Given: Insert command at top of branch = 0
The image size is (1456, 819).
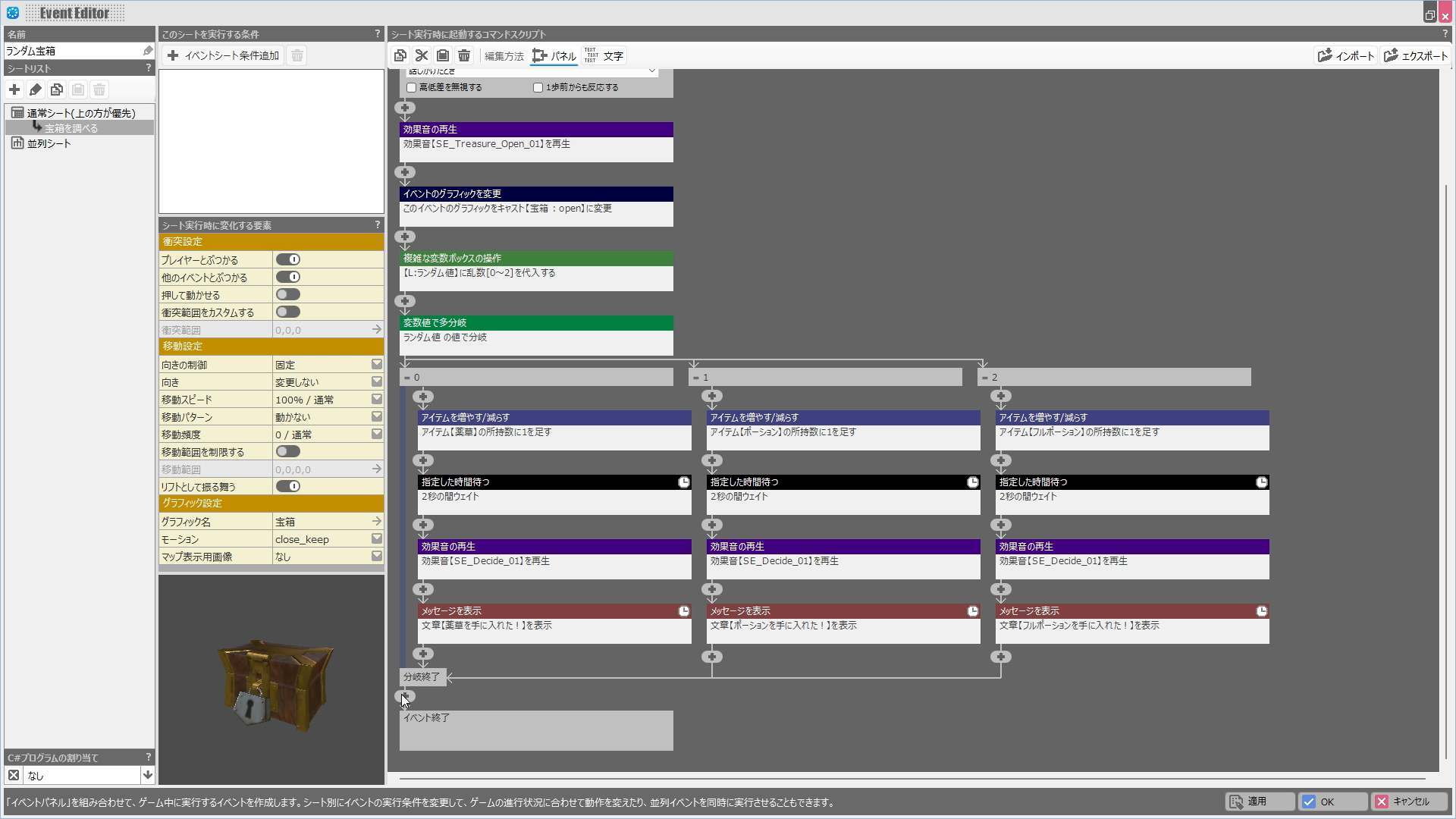Looking at the screenshot, I should coord(423,396).
